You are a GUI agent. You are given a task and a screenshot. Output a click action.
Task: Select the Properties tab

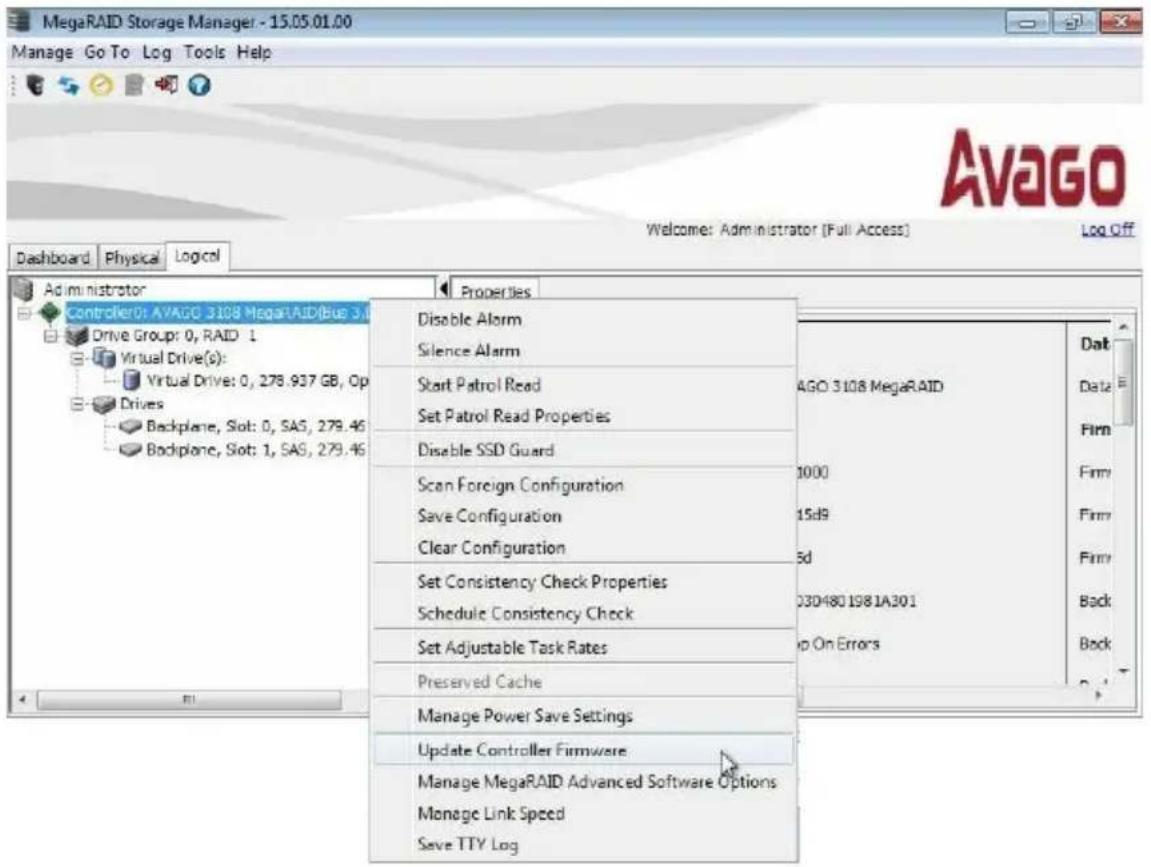(495, 291)
